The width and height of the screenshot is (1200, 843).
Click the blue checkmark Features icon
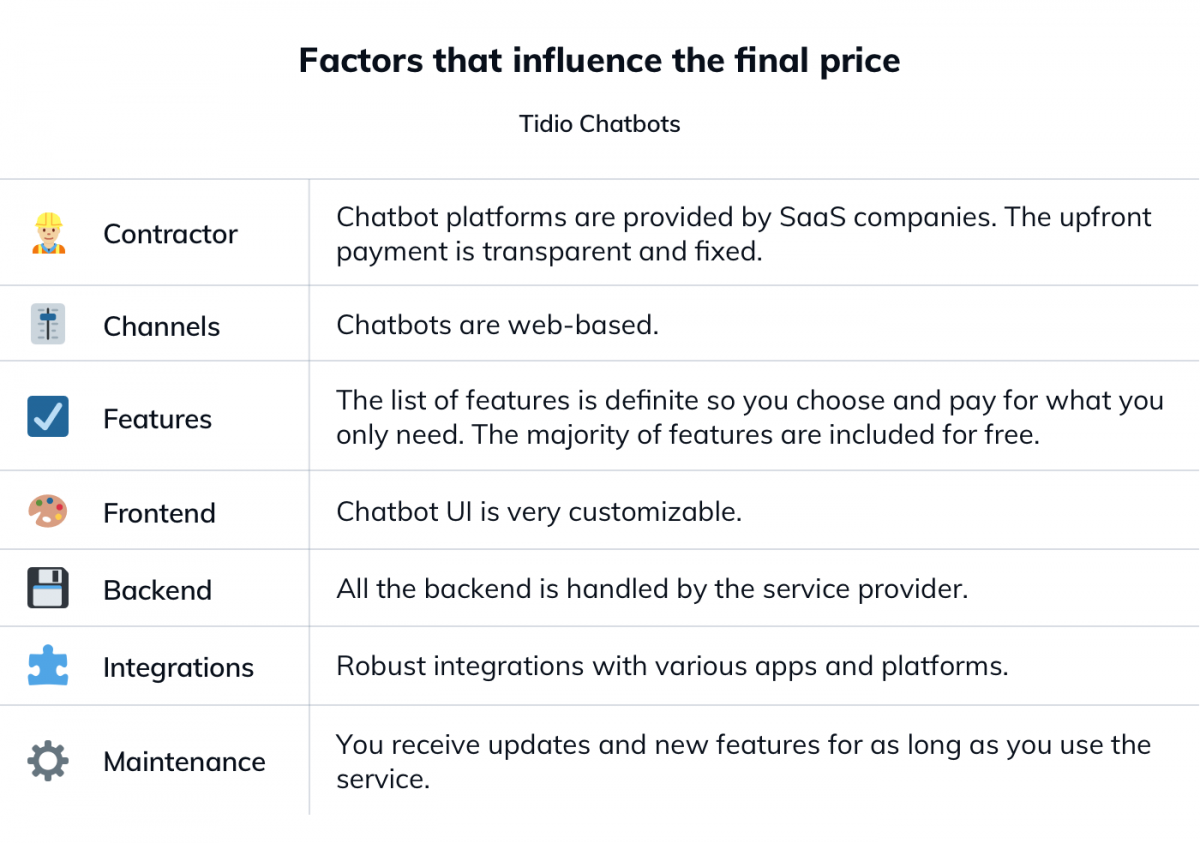(48, 417)
